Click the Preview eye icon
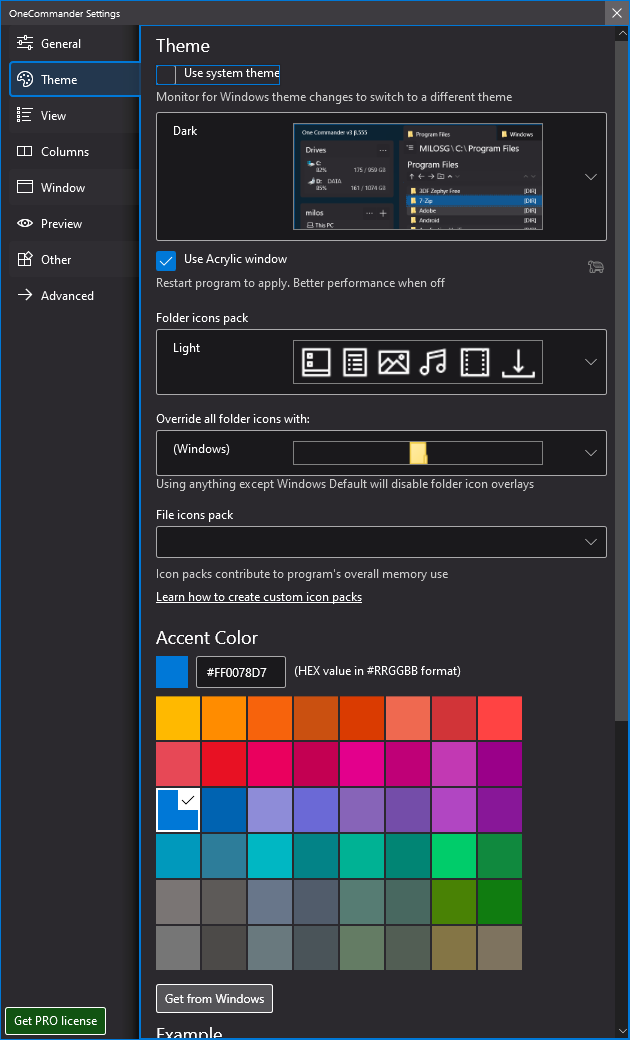630x1040 pixels. click(25, 223)
